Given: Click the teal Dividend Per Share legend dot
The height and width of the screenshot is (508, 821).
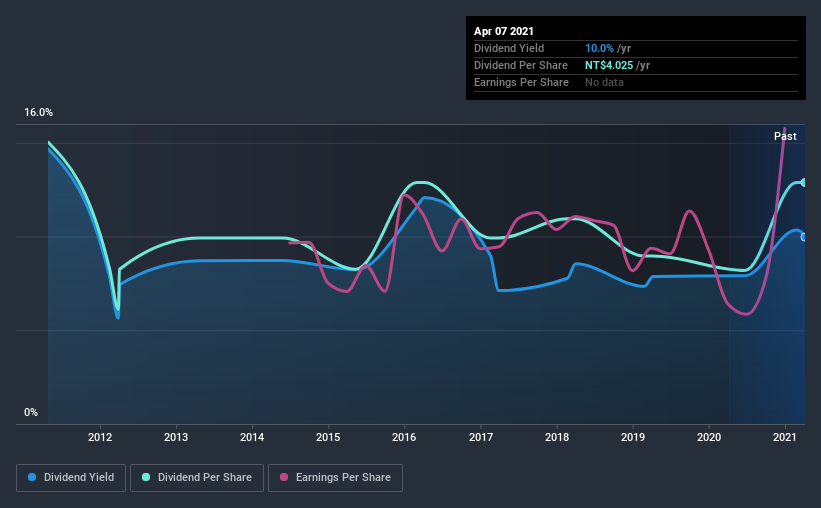Looking at the screenshot, I should (x=146, y=477).
